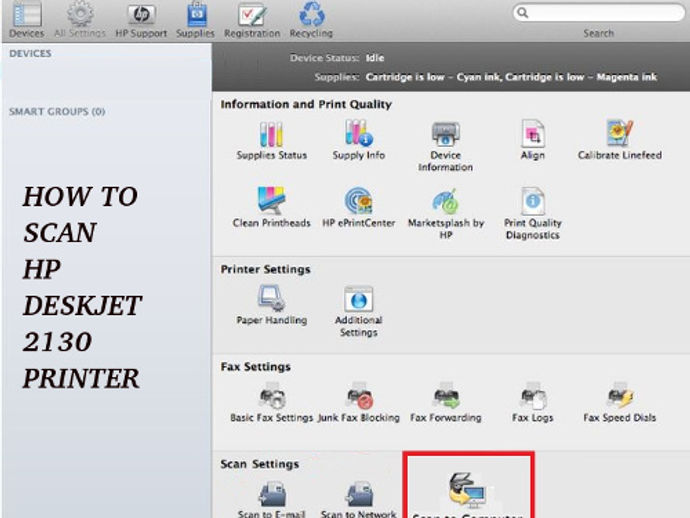This screenshot has width=690, height=518.
Task: Open Scan to E-mail
Action: 272,500
